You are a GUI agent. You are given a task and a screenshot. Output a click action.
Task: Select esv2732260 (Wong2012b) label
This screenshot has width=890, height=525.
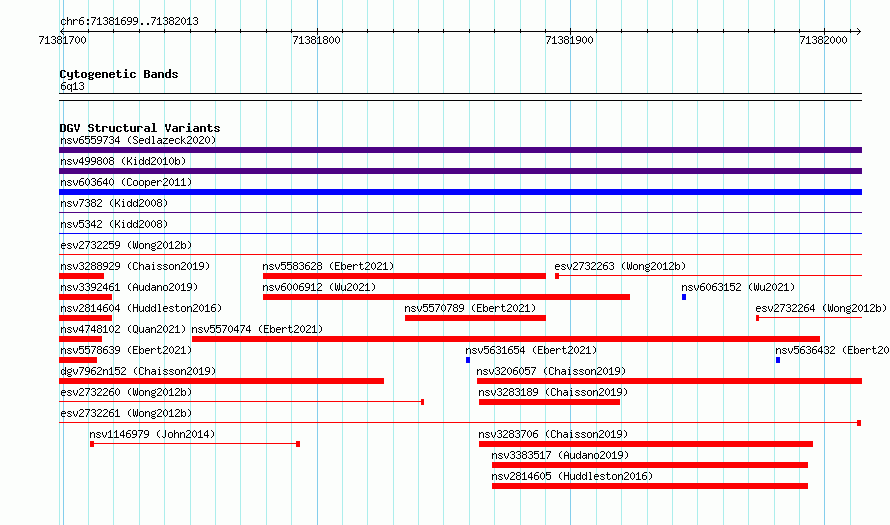click(x=126, y=392)
